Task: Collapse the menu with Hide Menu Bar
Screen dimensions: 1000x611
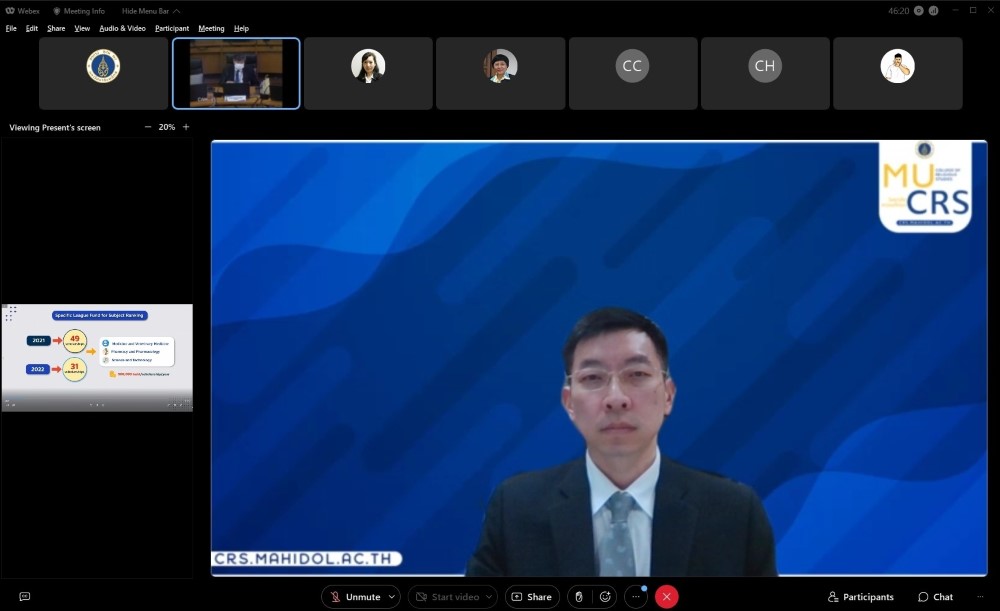Action: (150, 11)
